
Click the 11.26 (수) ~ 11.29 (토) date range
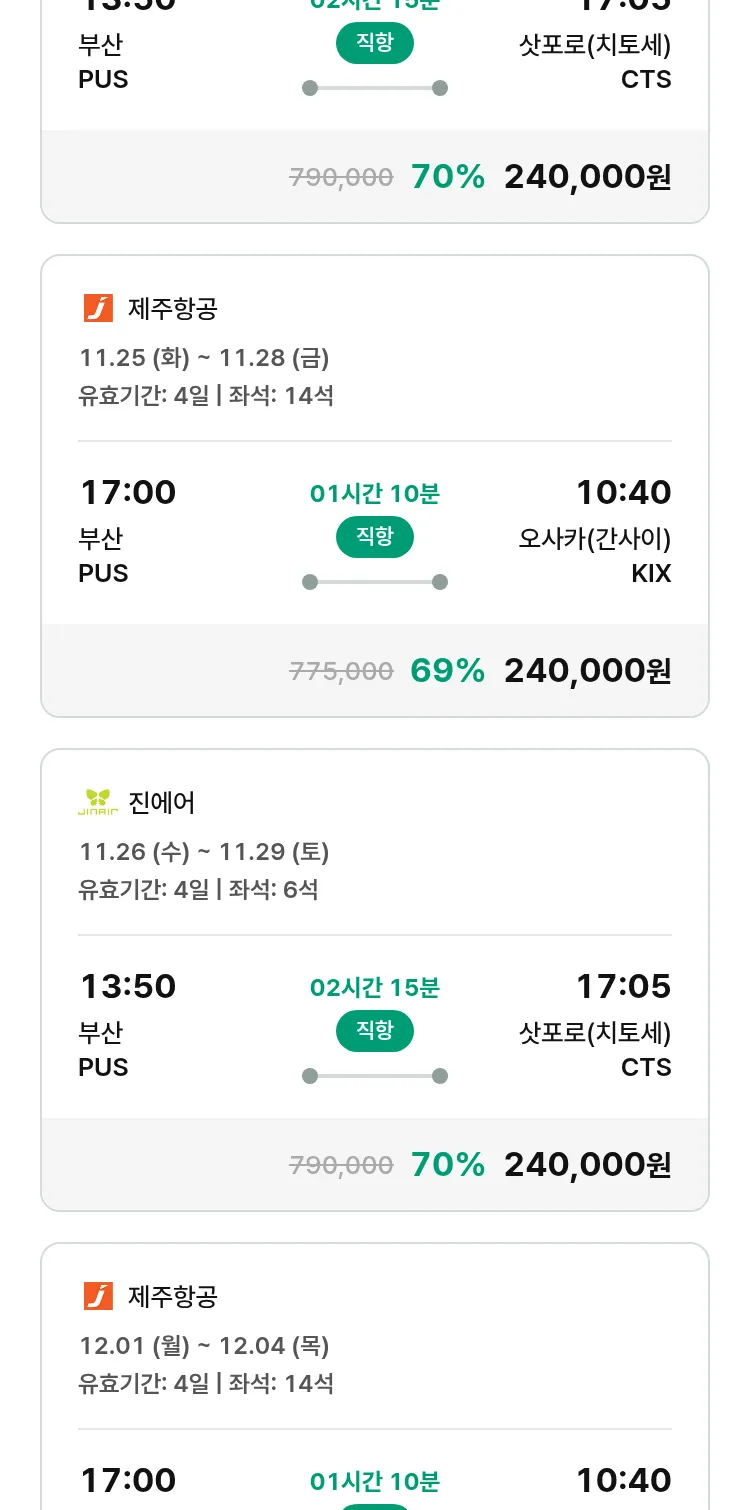[x=204, y=852]
